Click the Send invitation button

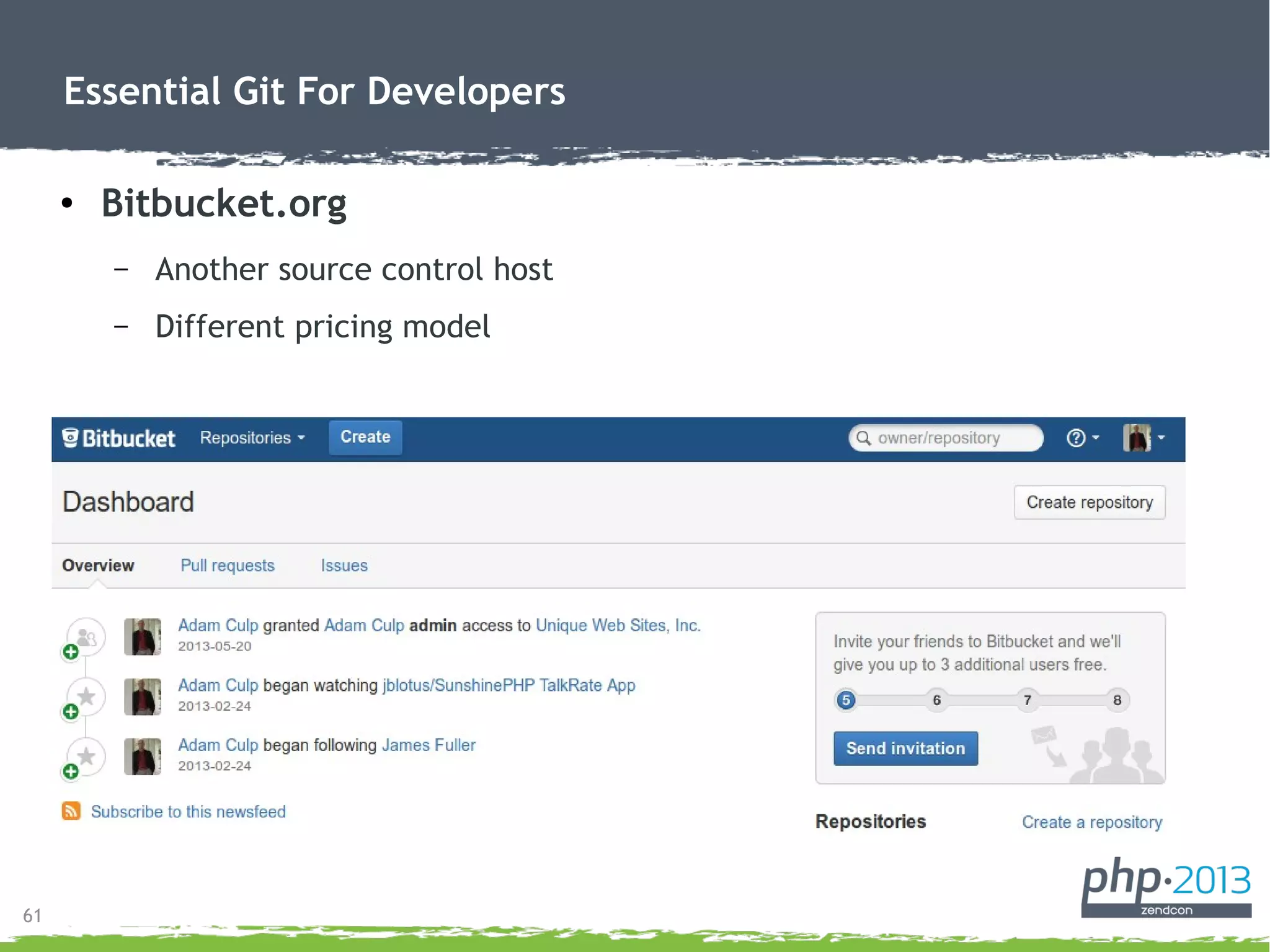point(905,749)
